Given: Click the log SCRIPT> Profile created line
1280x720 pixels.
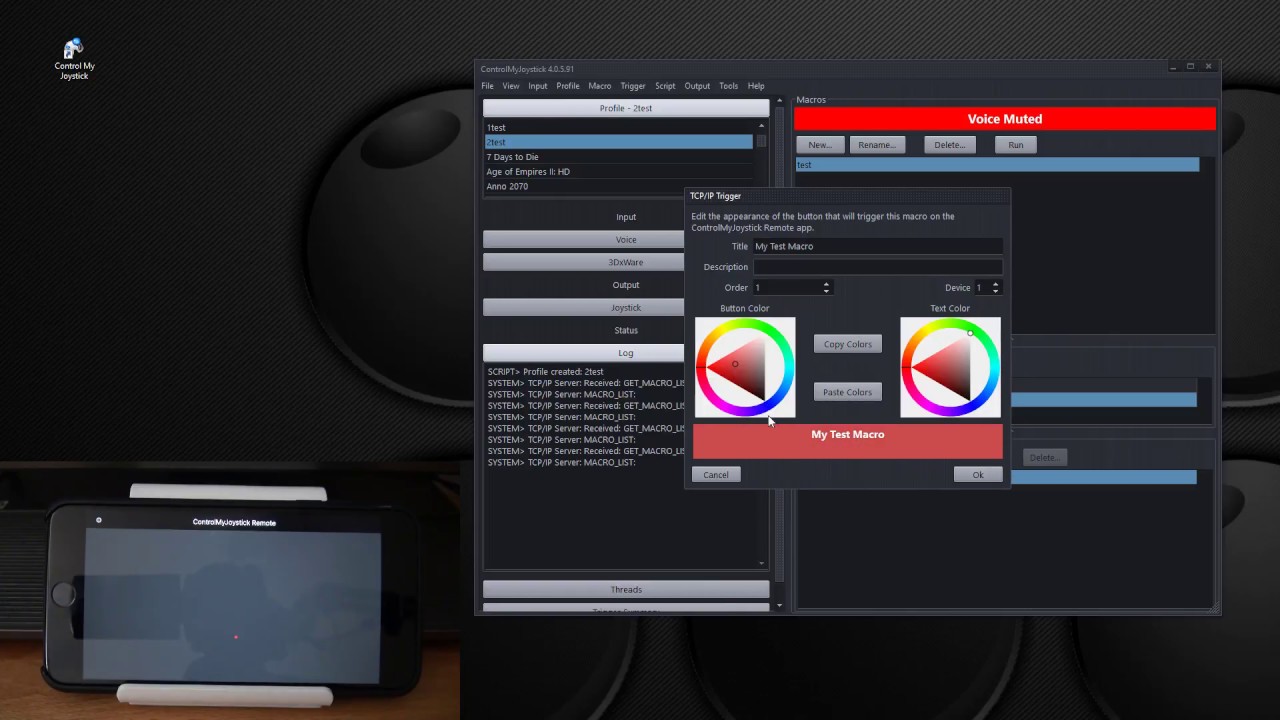Looking at the screenshot, I should 546,372.
